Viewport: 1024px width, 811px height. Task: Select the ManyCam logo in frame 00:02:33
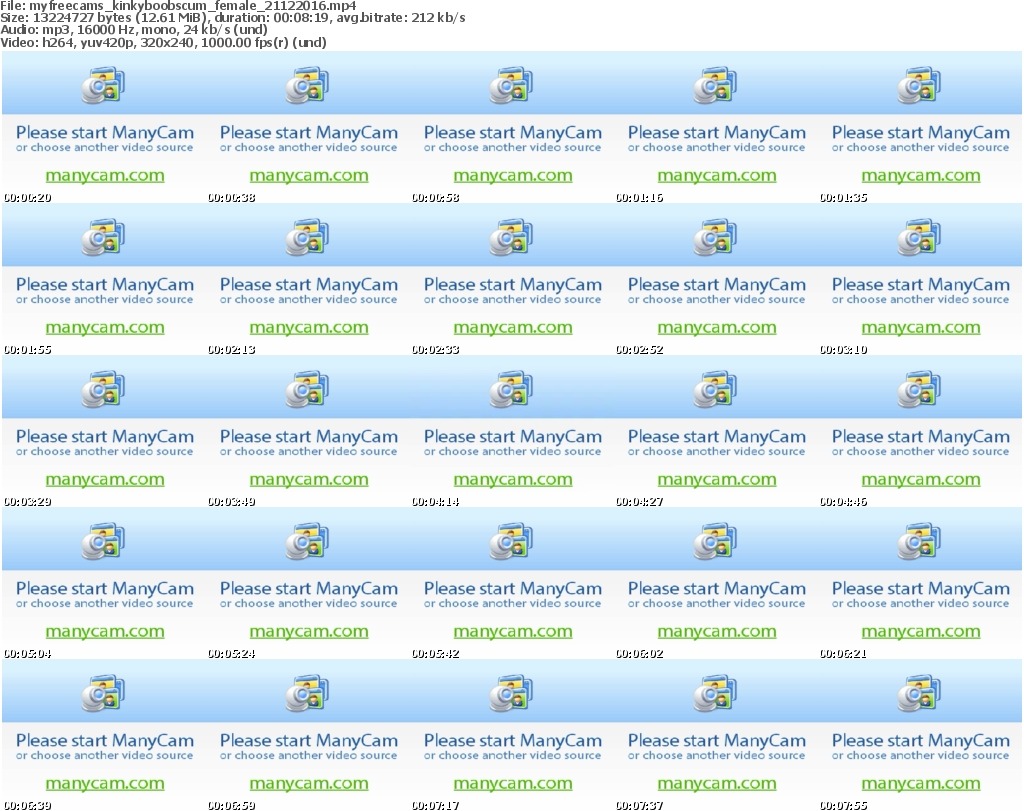pyautogui.click(x=511, y=237)
